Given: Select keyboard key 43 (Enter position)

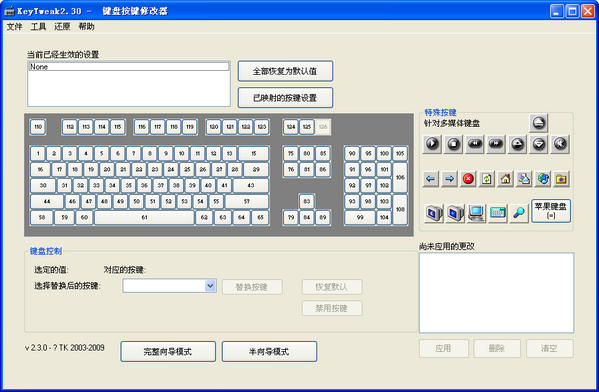Looking at the screenshot, I should [251, 185].
